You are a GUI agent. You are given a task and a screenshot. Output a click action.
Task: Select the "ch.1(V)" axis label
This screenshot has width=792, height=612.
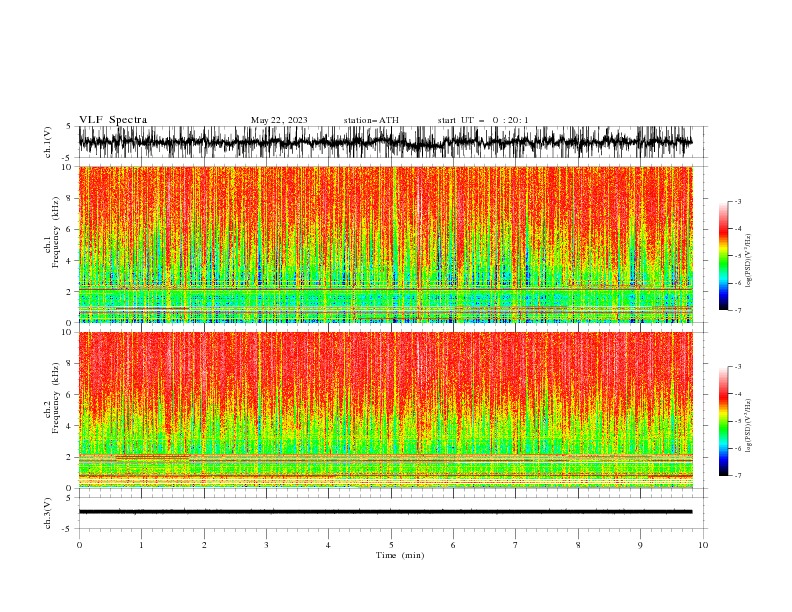(48, 142)
